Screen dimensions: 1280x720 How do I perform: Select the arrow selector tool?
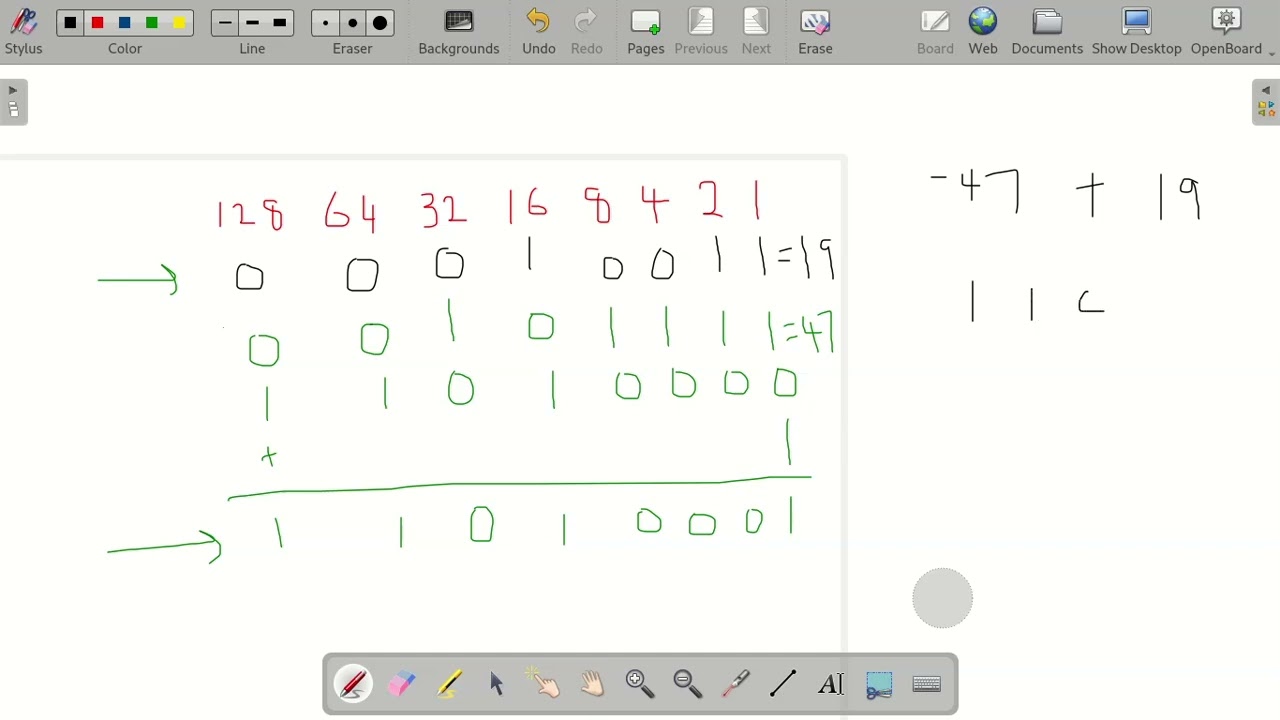point(497,684)
